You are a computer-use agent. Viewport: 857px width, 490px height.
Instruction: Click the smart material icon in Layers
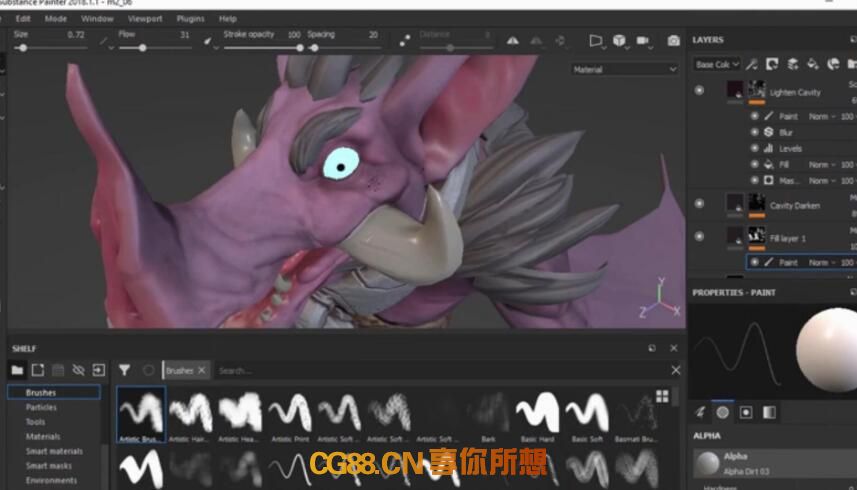(833, 64)
